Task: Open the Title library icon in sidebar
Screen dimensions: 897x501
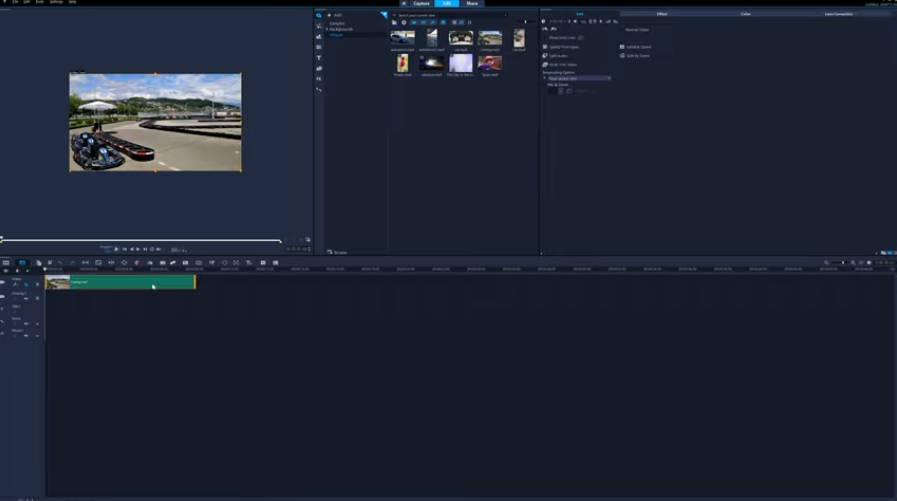Action: 319,58
